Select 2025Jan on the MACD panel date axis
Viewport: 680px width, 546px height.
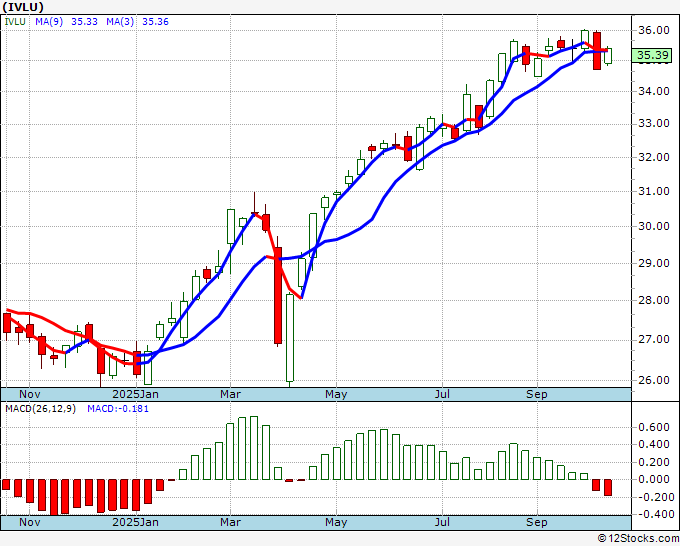(135, 522)
